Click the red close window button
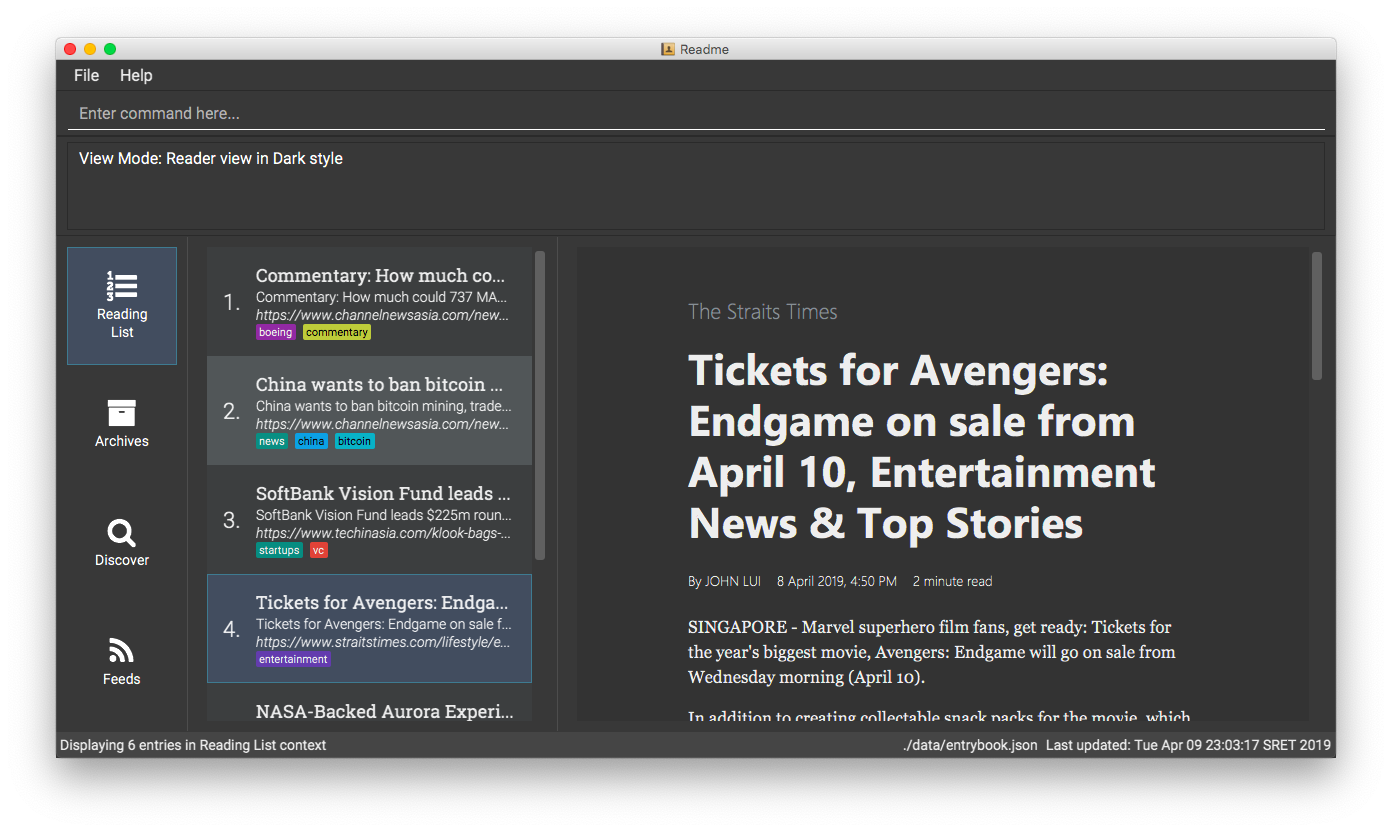 point(70,49)
